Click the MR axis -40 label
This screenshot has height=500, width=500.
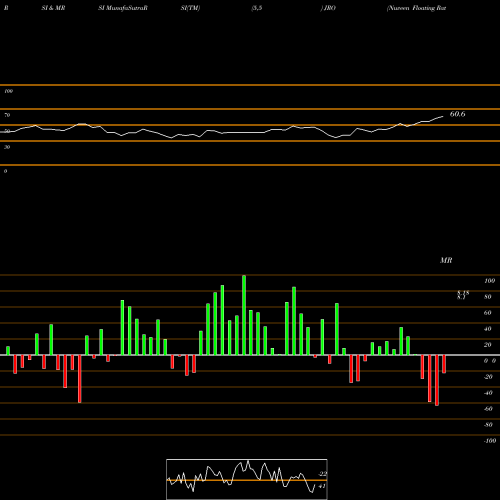(x=488, y=393)
